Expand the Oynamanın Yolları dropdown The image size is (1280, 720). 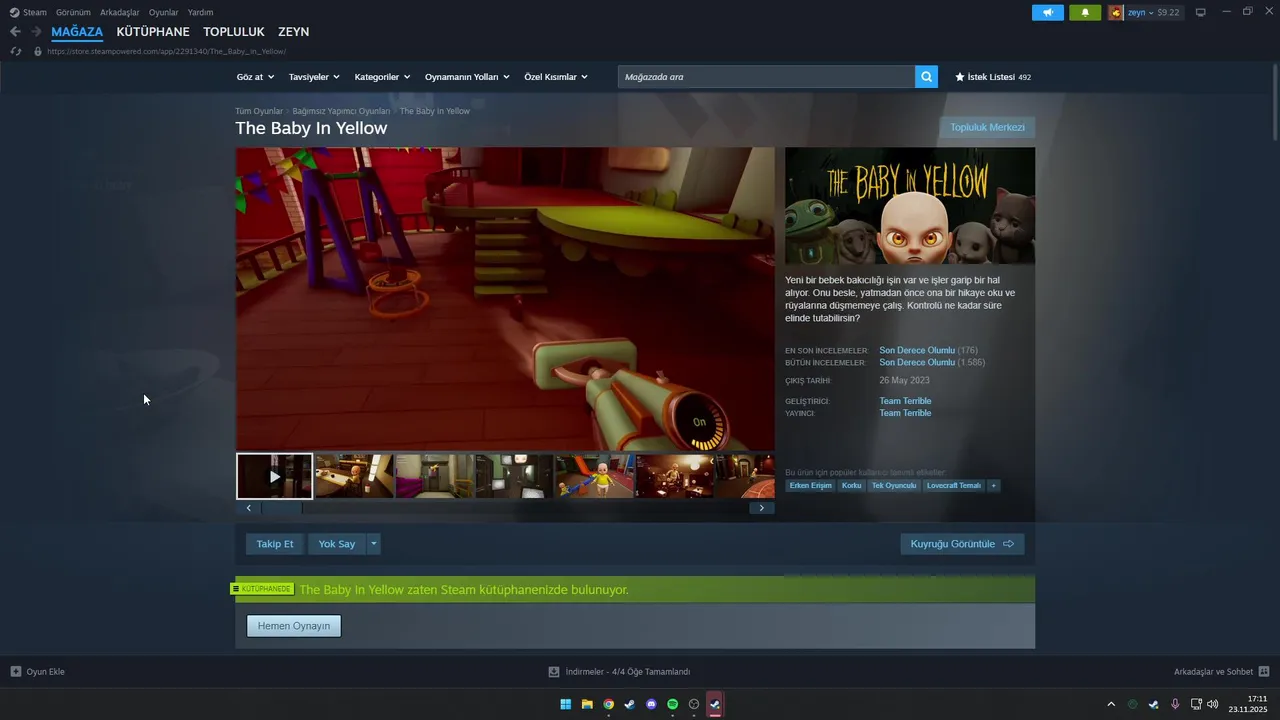click(x=467, y=77)
